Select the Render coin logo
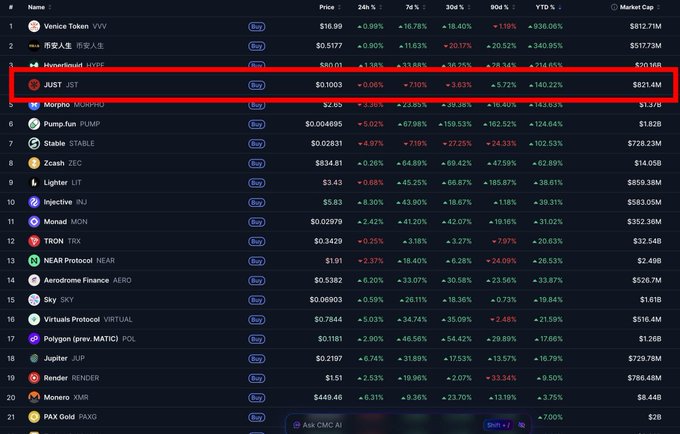 34,378
